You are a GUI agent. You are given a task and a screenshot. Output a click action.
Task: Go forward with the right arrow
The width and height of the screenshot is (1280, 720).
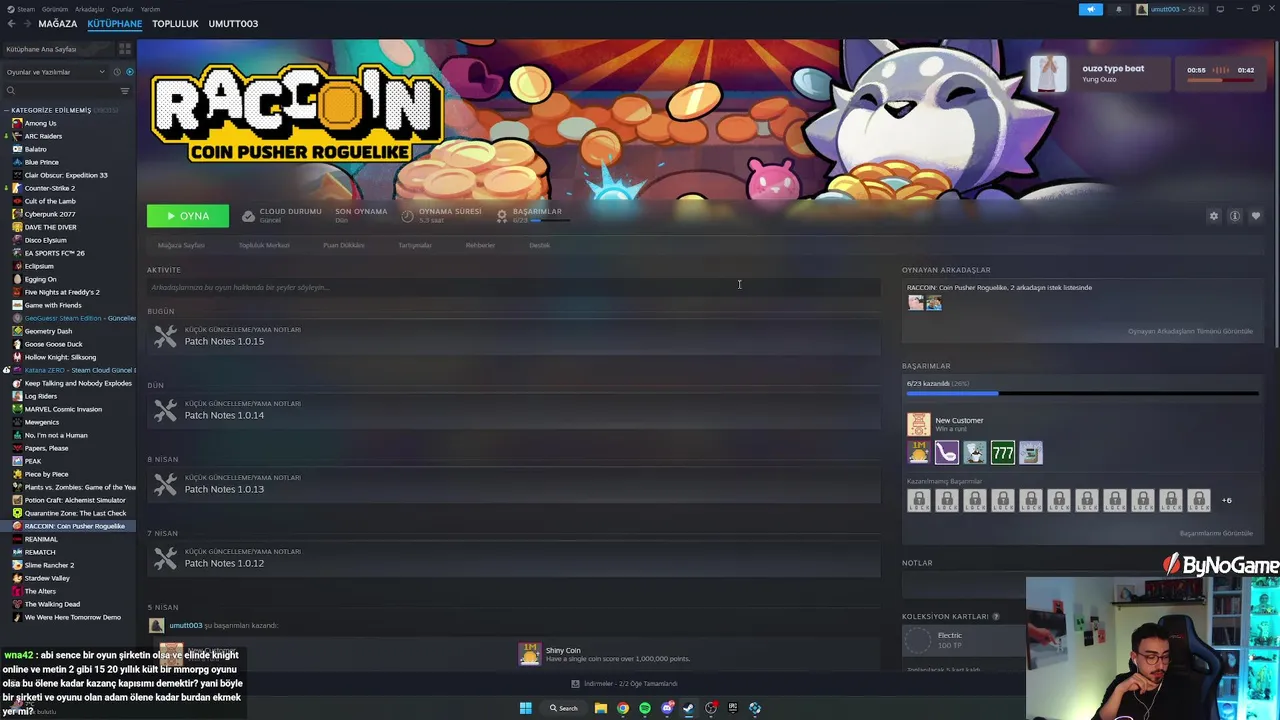[x=27, y=24]
